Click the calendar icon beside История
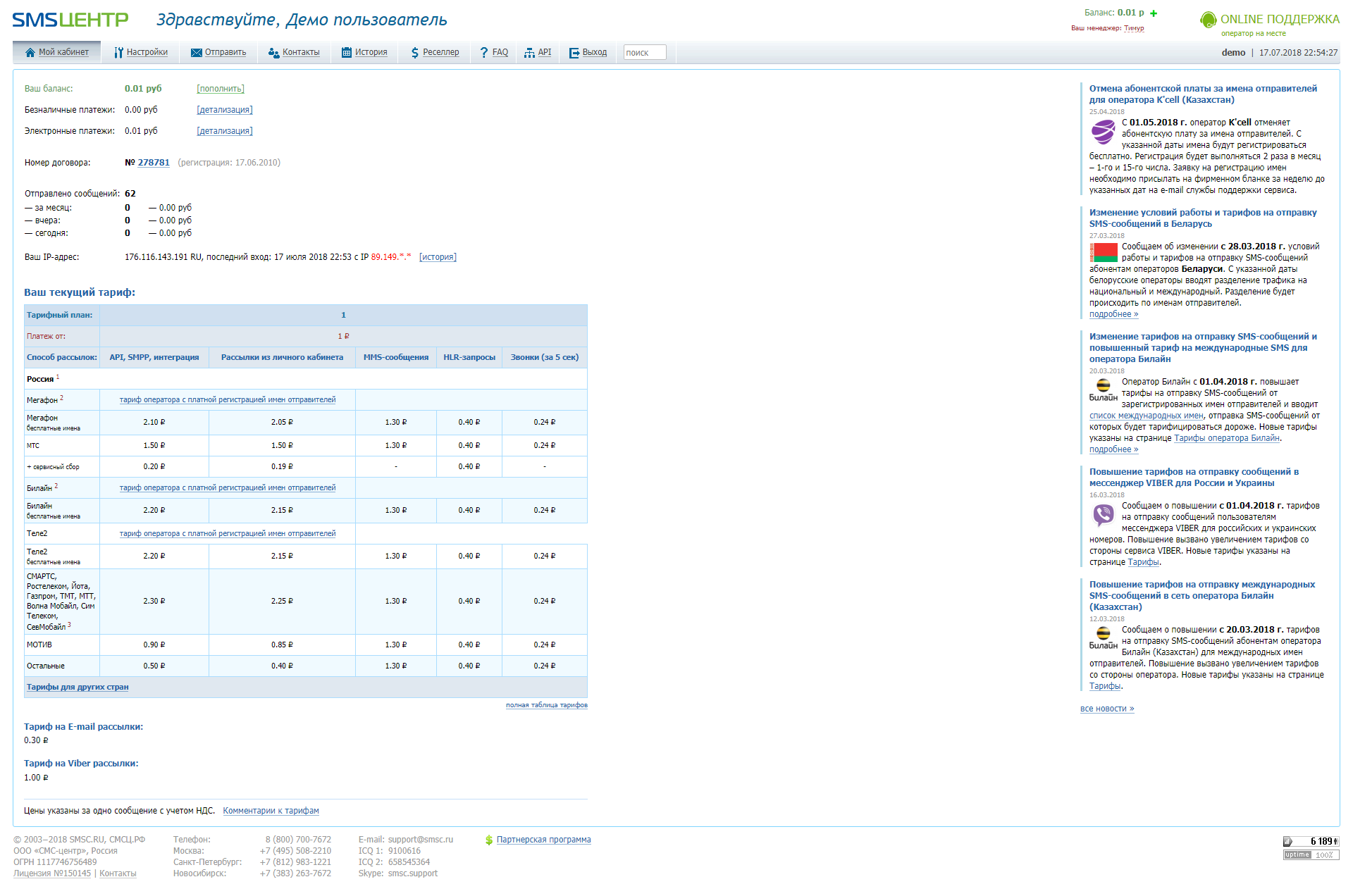This screenshot has width=1353, height=896. tap(347, 53)
